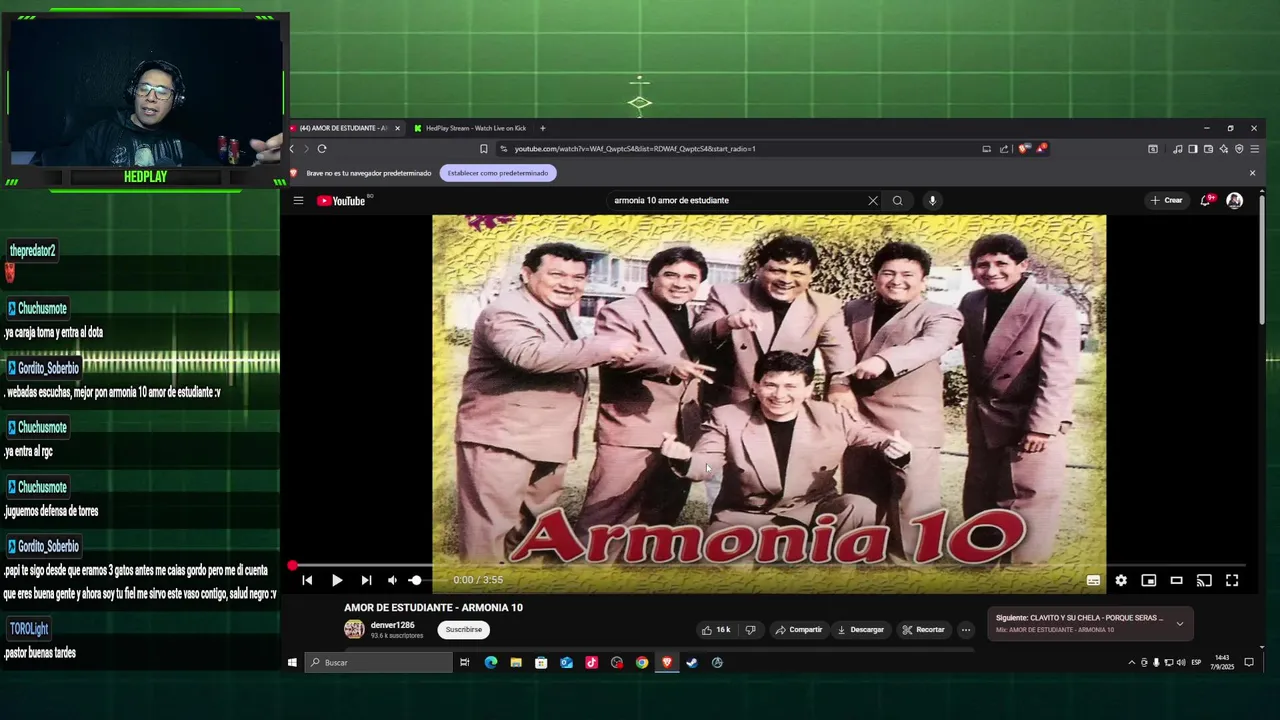This screenshot has width=1280, height=720.
Task: Open the video player settings gear
Action: click(x=1121, y=580)
